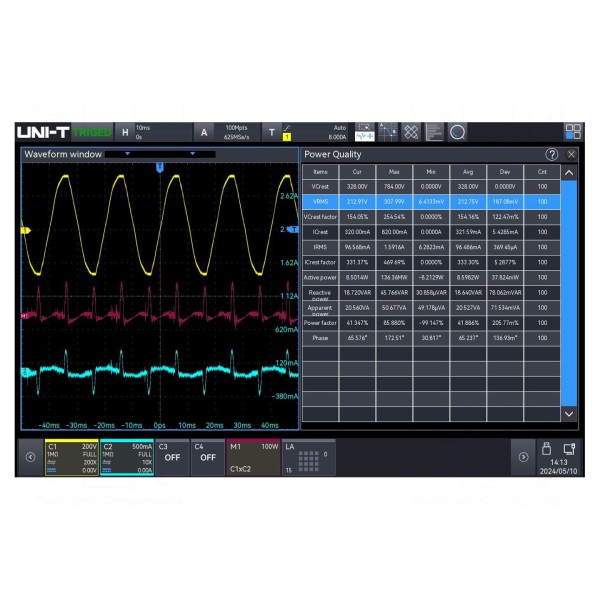Open the acquisition A menu
600x600 pixels.
(204, 132)
